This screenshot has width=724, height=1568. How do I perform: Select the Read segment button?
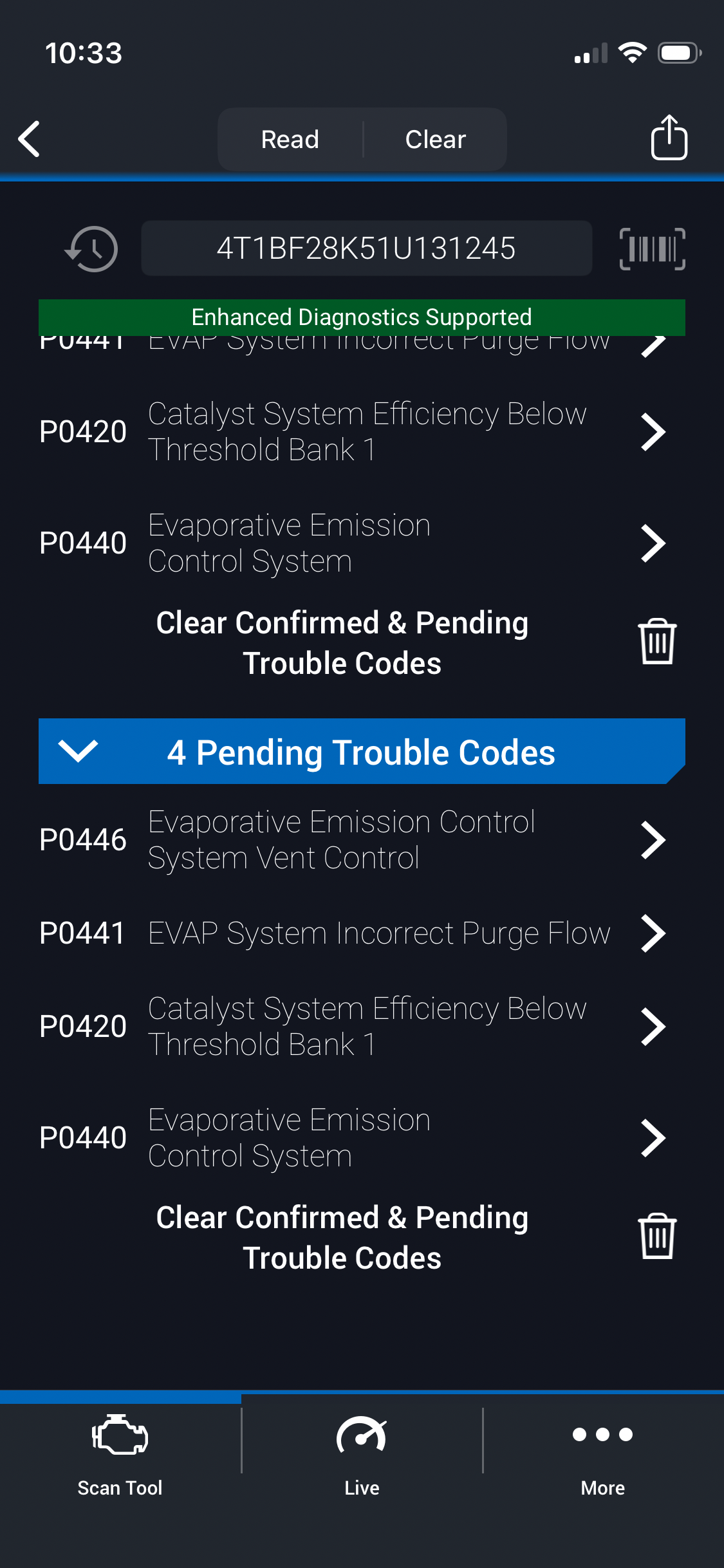(x=290, y=139)
